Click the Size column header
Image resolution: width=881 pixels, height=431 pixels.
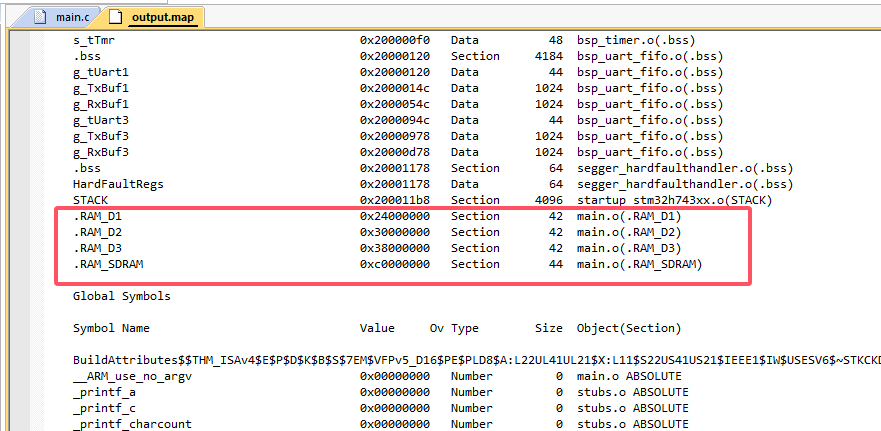(549, 328)
